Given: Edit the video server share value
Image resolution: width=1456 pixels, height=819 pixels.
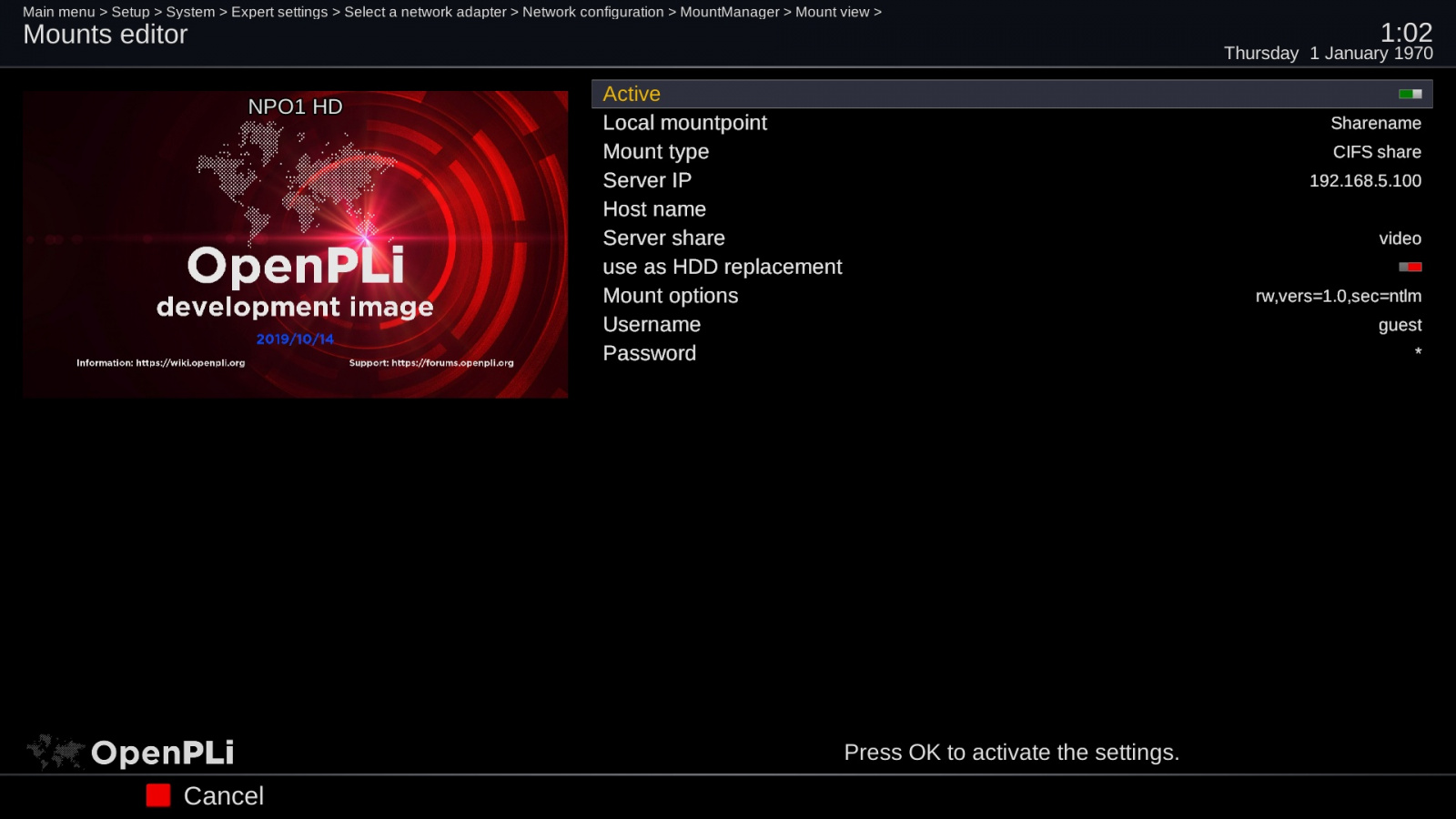Looking at the screenshot, I should (x=1400, y=238).
